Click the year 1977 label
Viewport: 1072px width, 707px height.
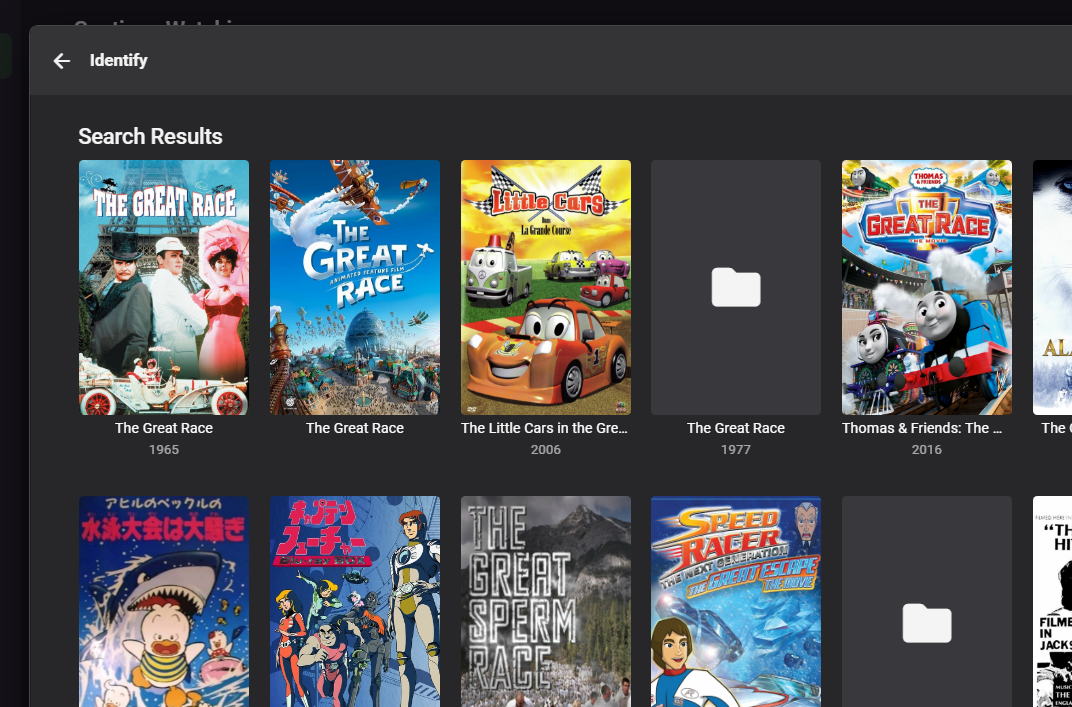736,449
